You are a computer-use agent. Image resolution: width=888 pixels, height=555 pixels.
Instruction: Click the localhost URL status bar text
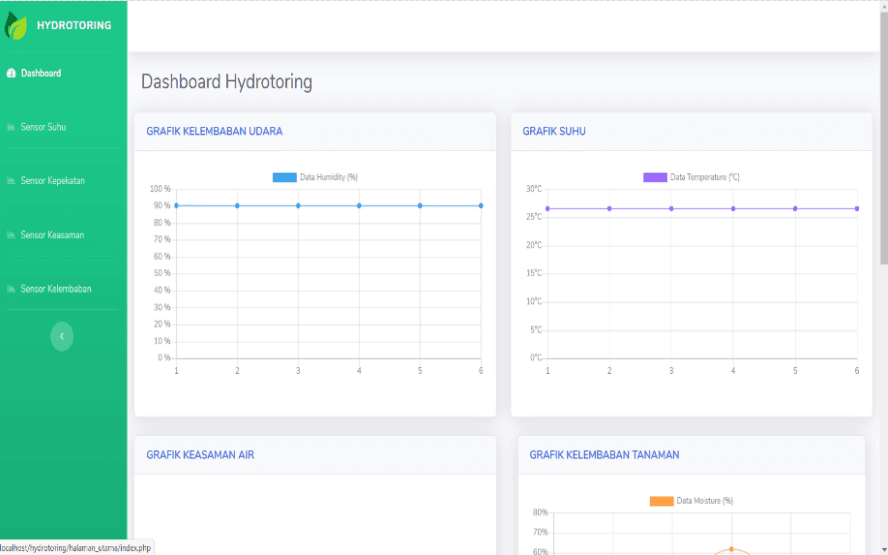click(75, 548)
